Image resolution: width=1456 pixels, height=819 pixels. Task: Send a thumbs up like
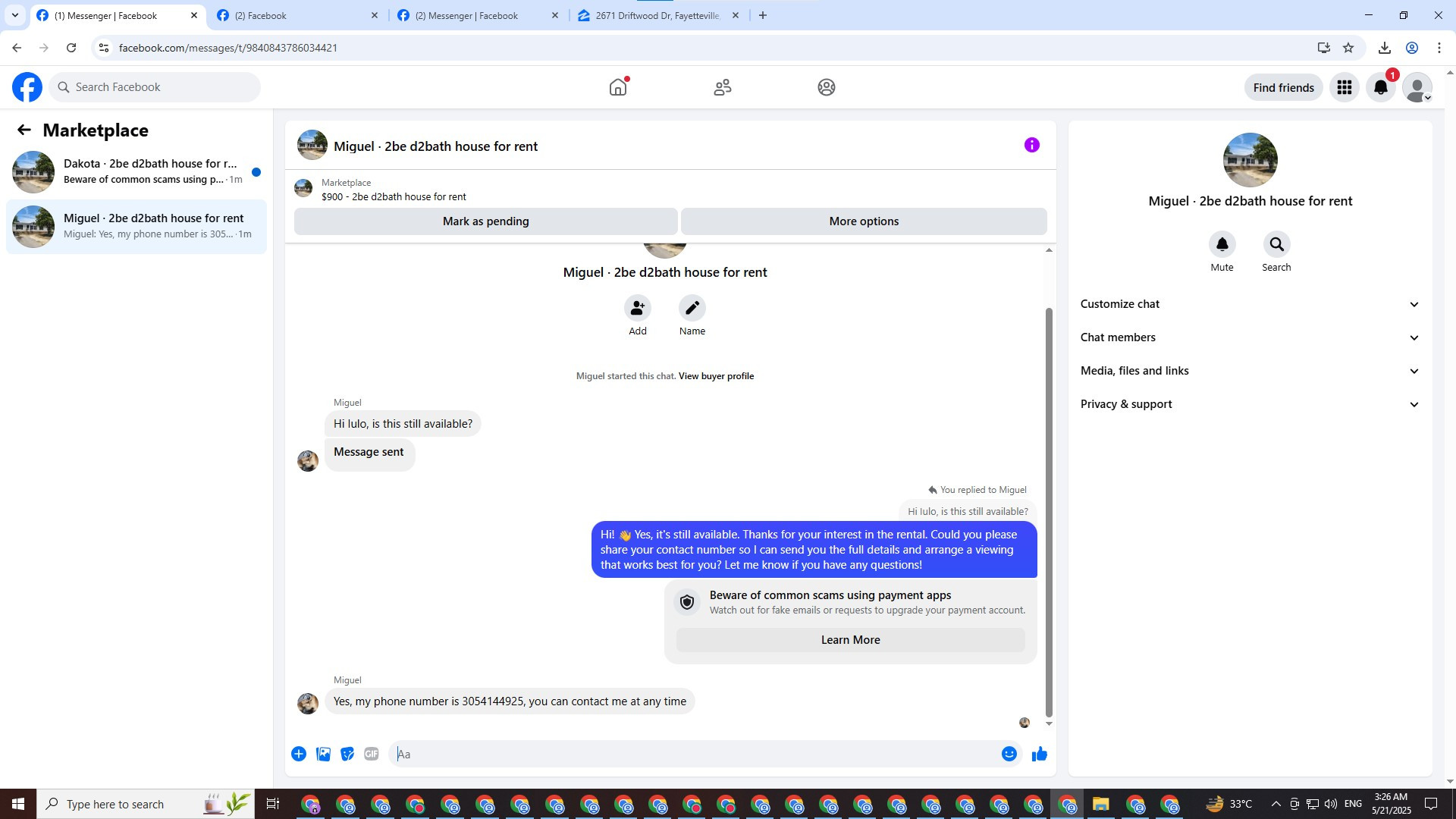click(1040, 754)
